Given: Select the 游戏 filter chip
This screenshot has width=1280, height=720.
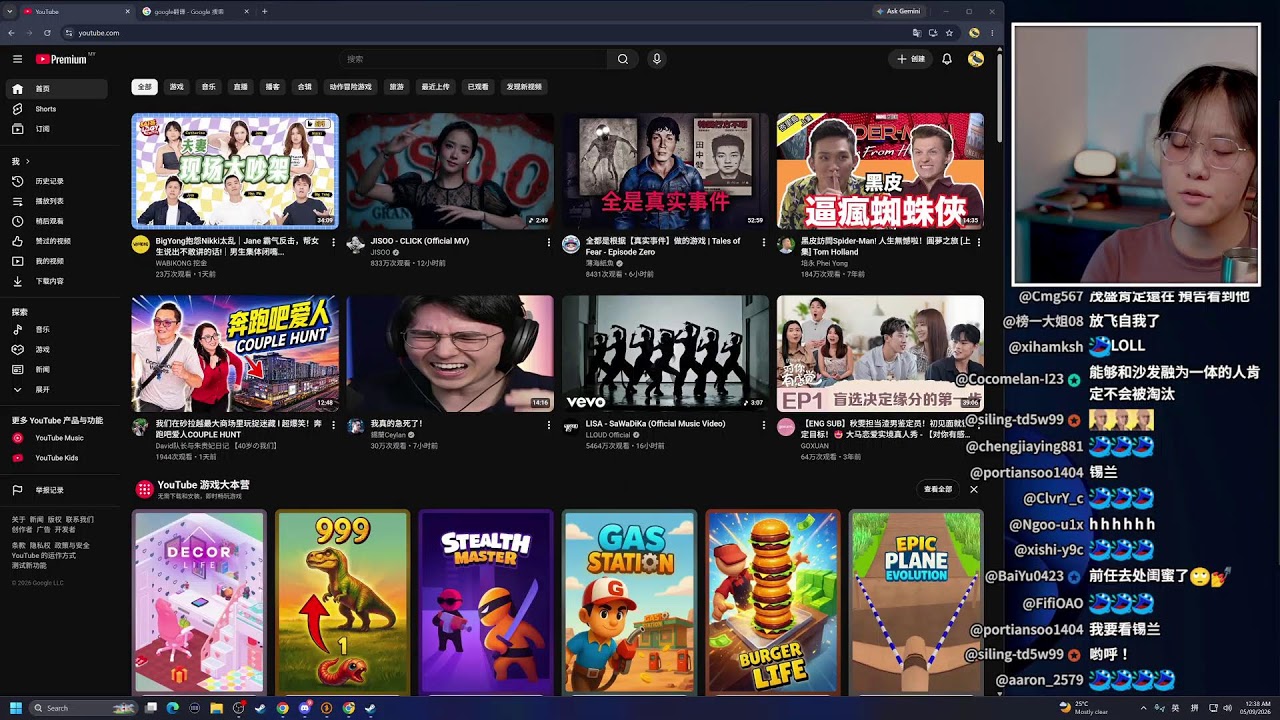Looking at the screenshot, I should (177, 87).
